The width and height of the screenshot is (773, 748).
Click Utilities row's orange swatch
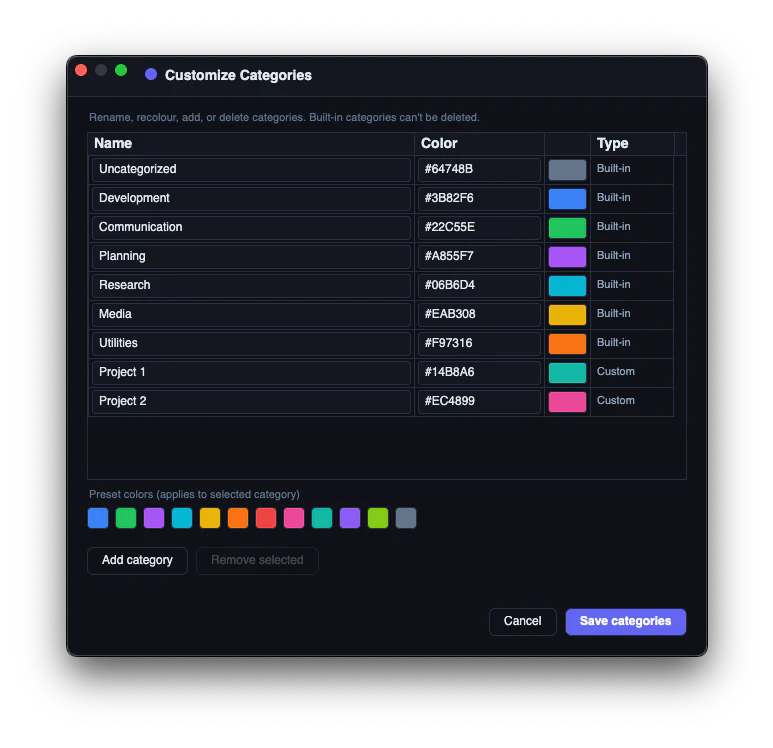[x=567, y=344]
